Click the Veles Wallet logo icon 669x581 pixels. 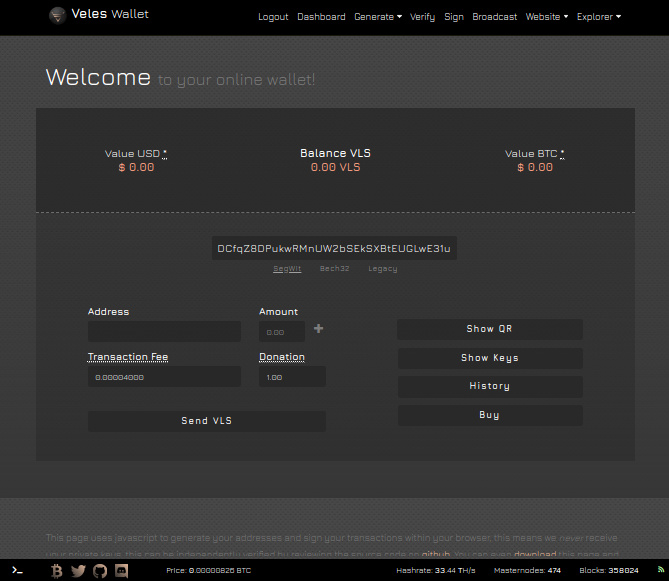point(57,16)
